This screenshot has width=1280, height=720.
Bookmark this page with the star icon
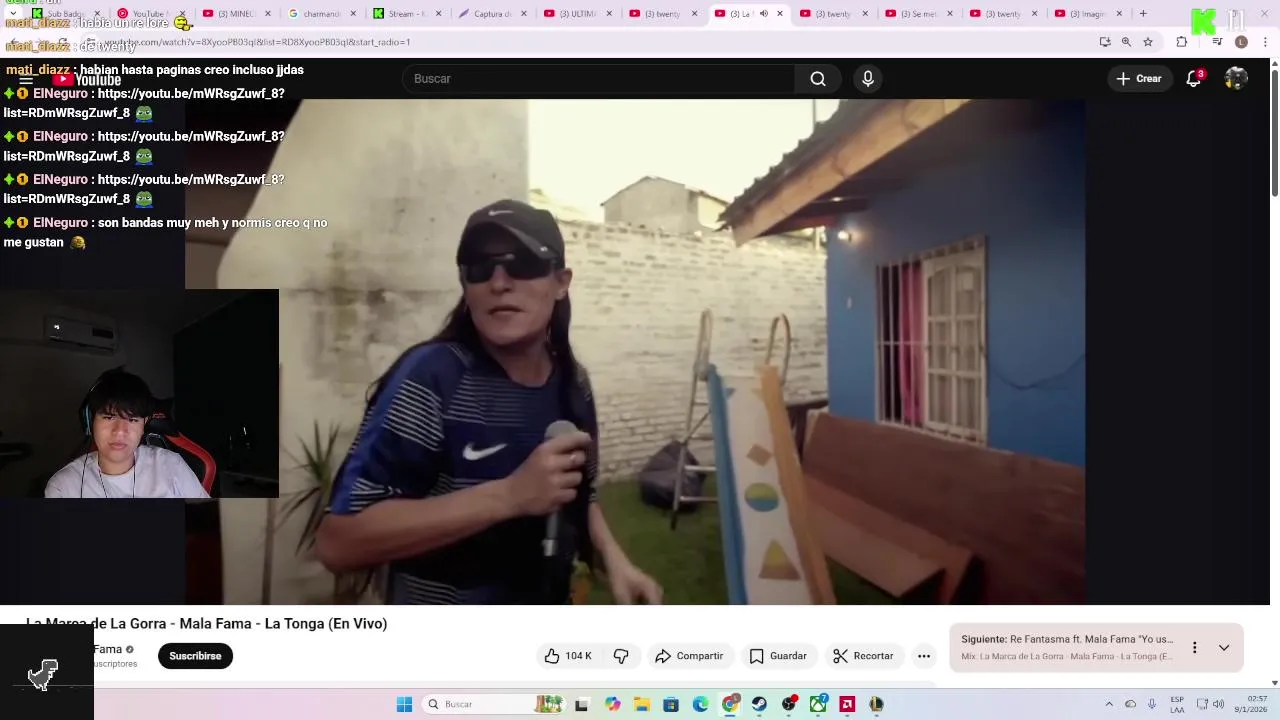pos(1148,42)
